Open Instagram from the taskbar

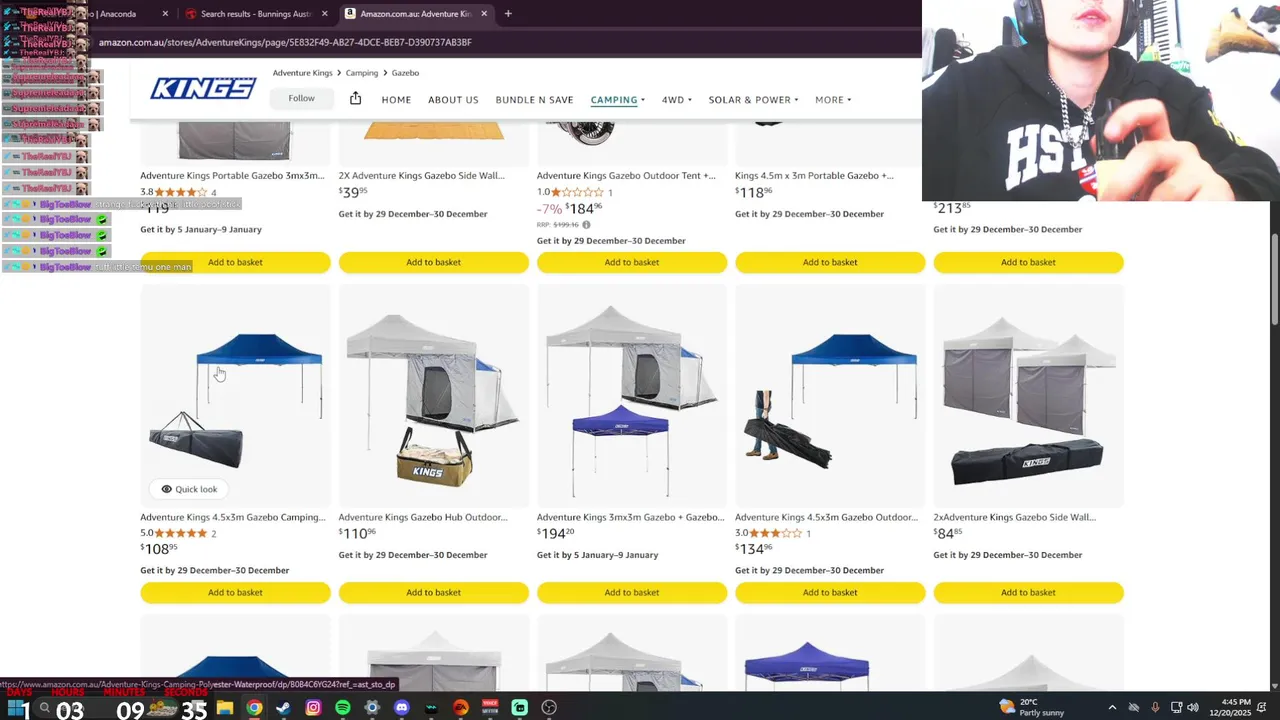pyautogui.click(x=313, y=707)
